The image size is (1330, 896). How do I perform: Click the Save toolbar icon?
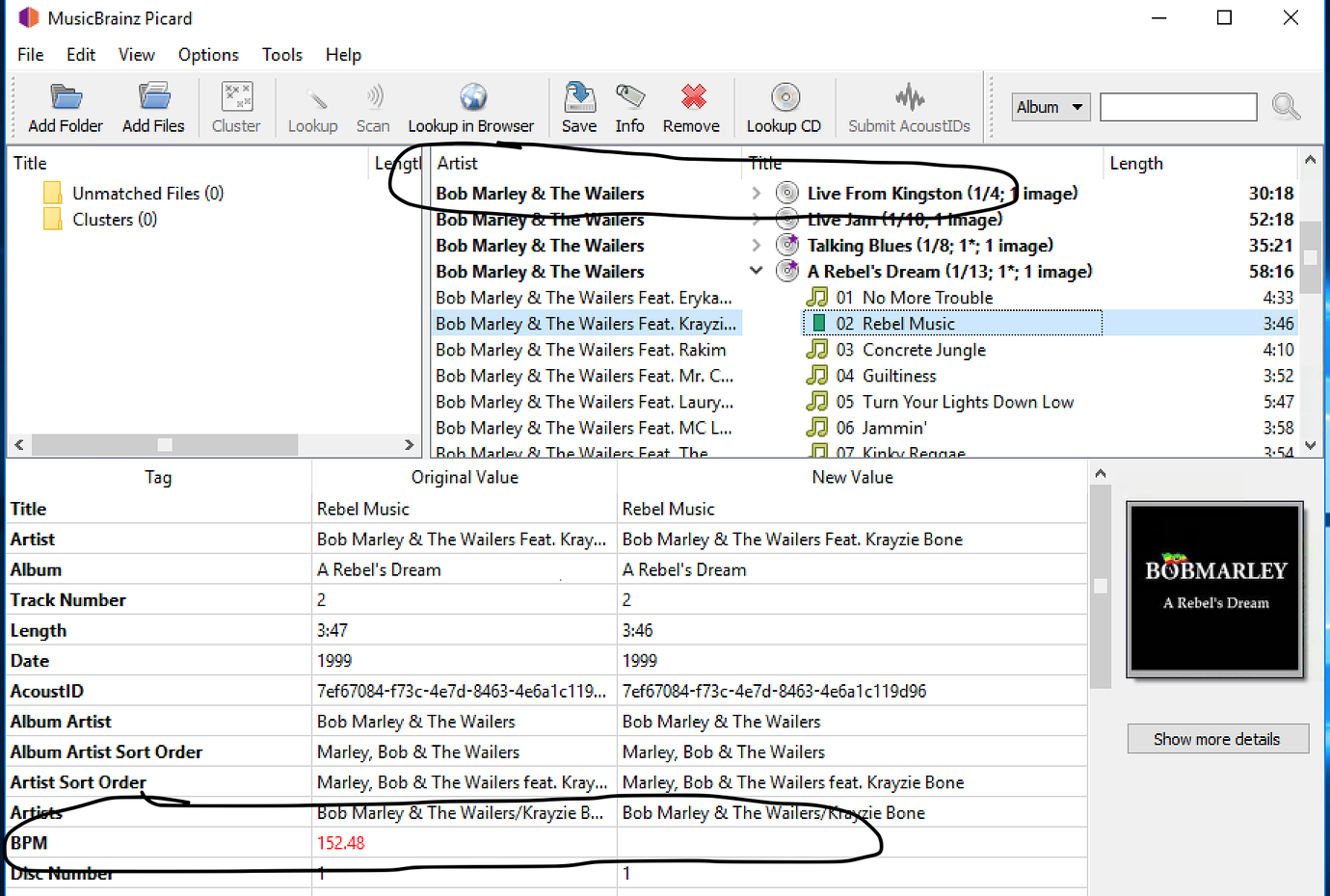click(579, 97)
